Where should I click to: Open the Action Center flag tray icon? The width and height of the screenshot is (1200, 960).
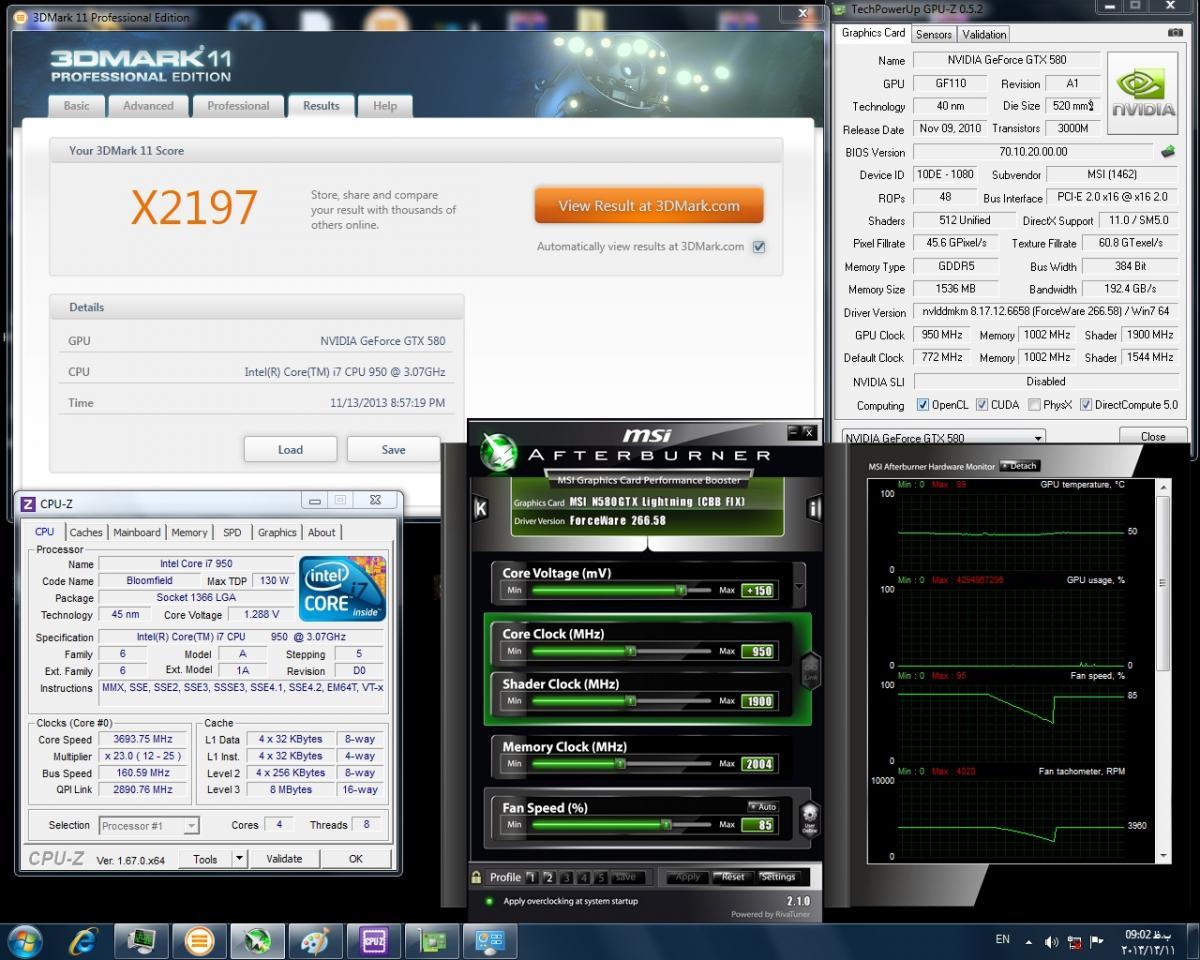tap(1099, 941)
